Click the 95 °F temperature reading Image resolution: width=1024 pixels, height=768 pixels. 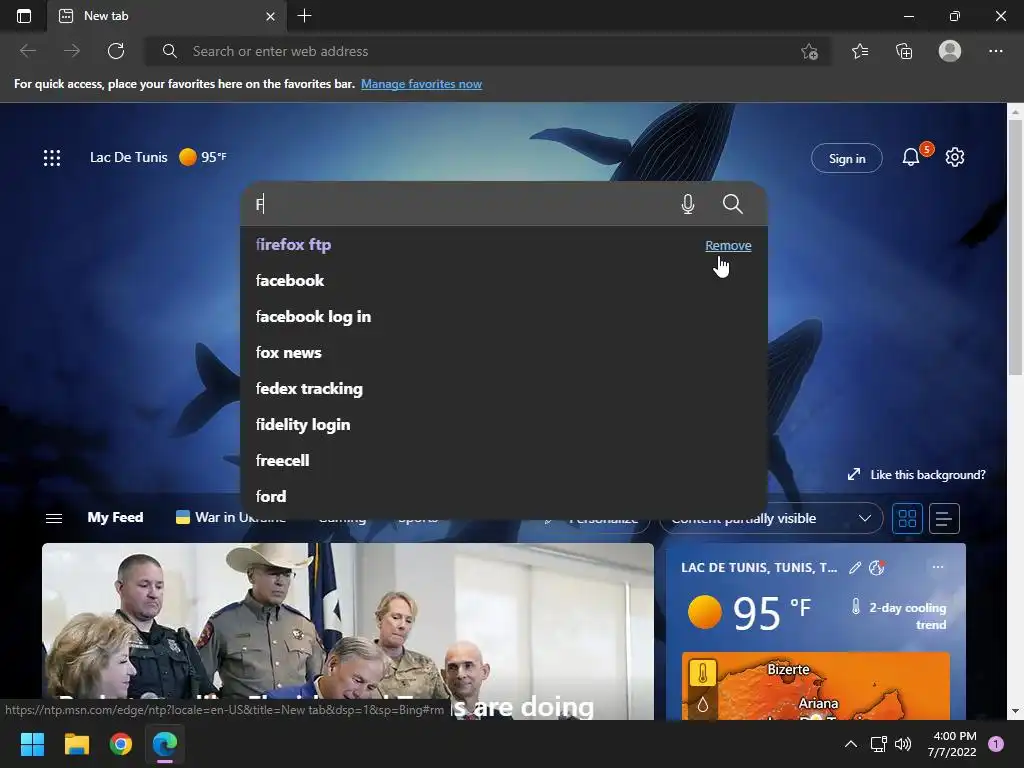772,613
